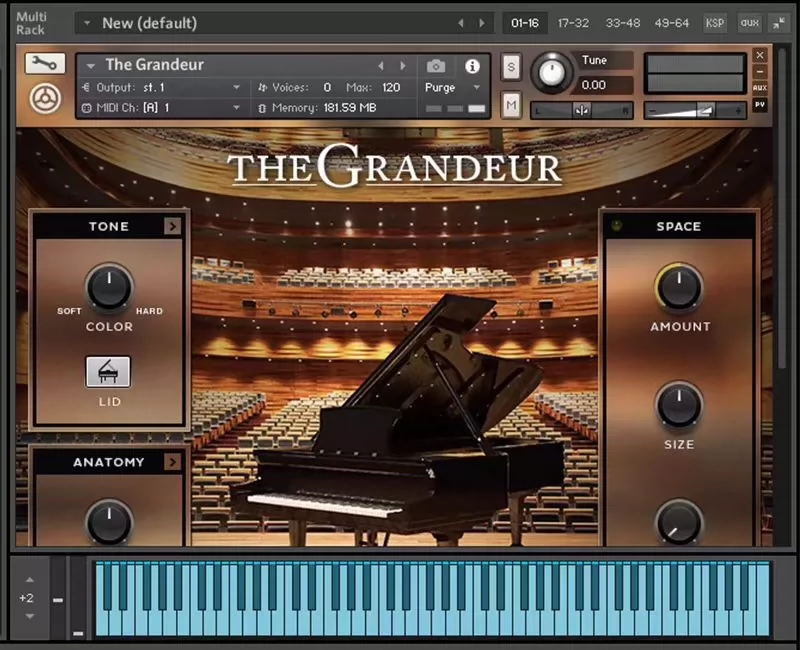
Task: Toggle the KSP multi script editor
Action: pos(714,23)
